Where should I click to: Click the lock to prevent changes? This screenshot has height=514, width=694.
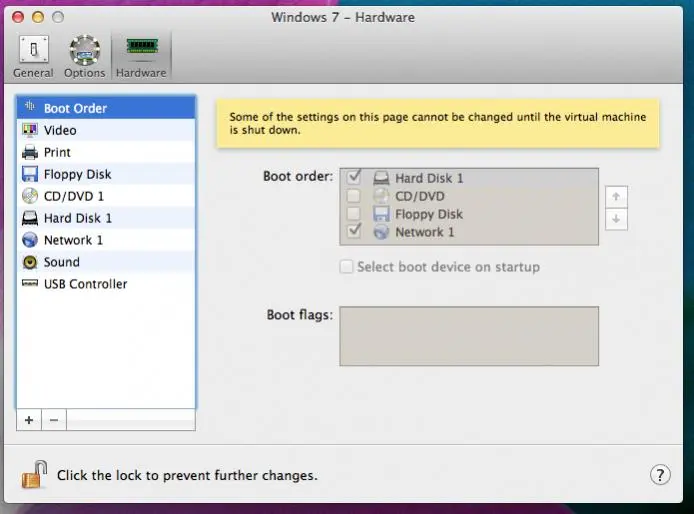[34, 475]
